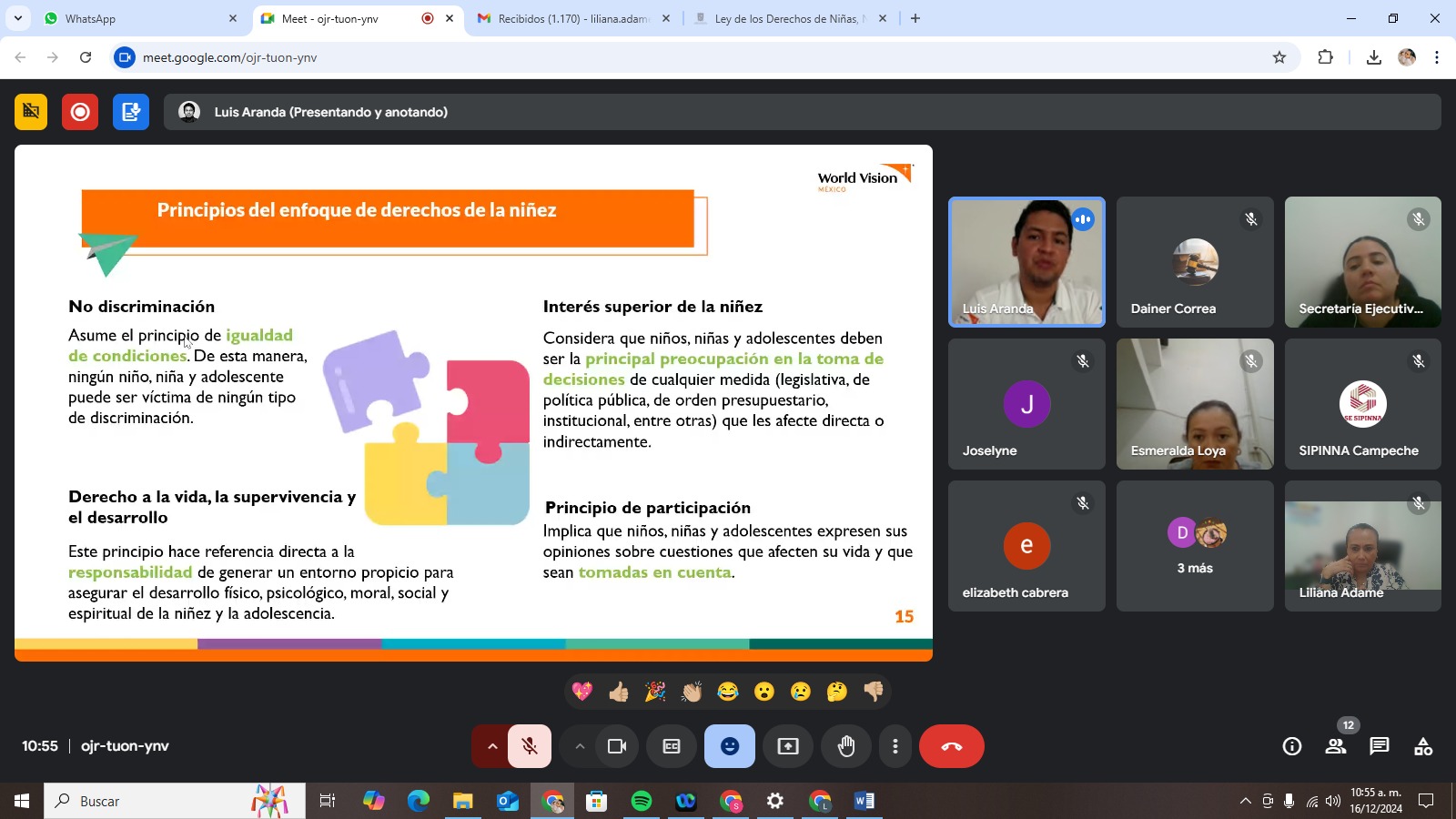Open the browser extensions puzzle icon

pyautogui.click(x=1326, y=57)
